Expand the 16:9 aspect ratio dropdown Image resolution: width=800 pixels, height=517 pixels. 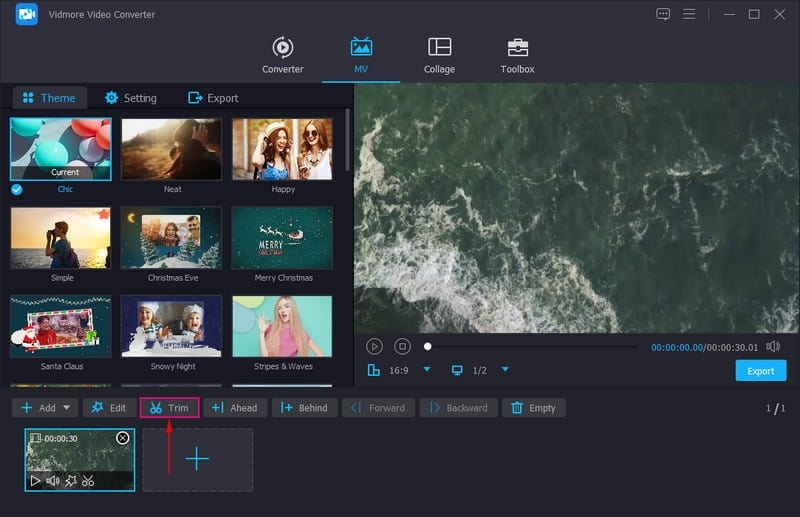(x=427, y=370)
